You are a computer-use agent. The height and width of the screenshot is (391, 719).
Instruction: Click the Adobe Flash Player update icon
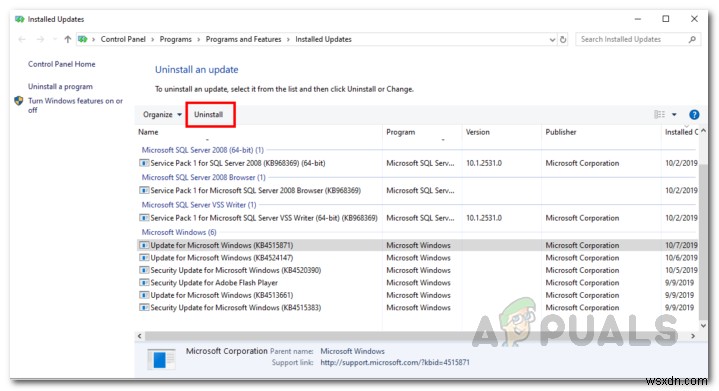click(144, 283)
